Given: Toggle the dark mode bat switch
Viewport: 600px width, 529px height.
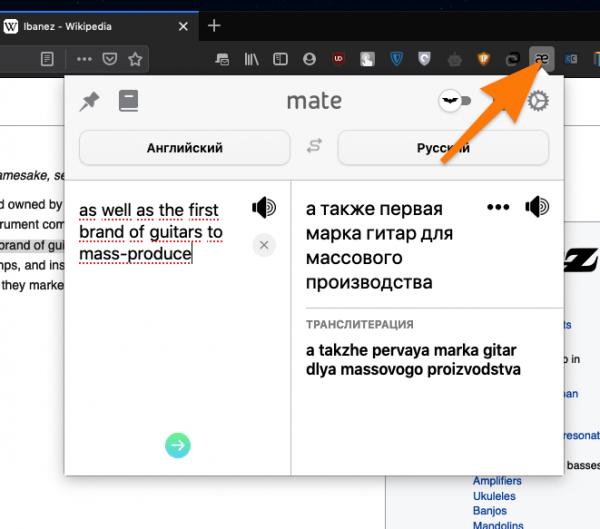Looking at the screenshot, I should coord(455,101).
